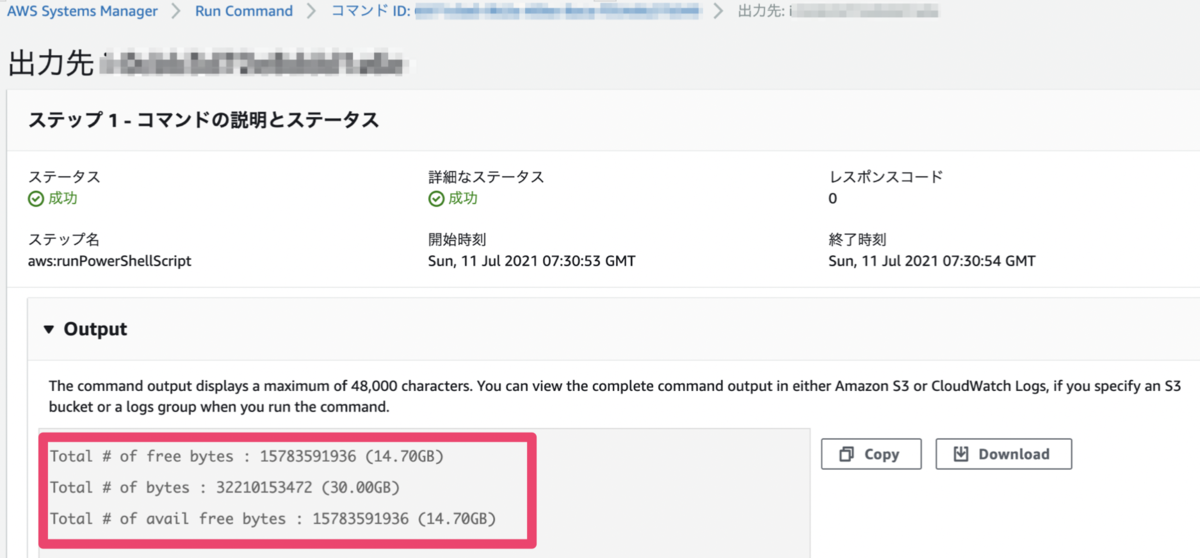Screen dimensions: 1200x558
Task: Click the 終了時刻 label
Action: (x=857, y=240)
